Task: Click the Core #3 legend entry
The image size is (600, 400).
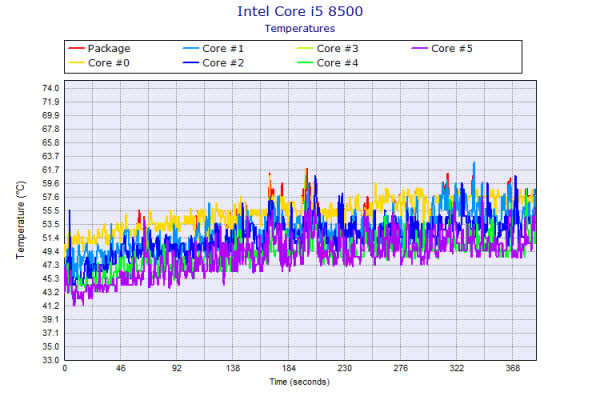Action: tap(328, 49)
